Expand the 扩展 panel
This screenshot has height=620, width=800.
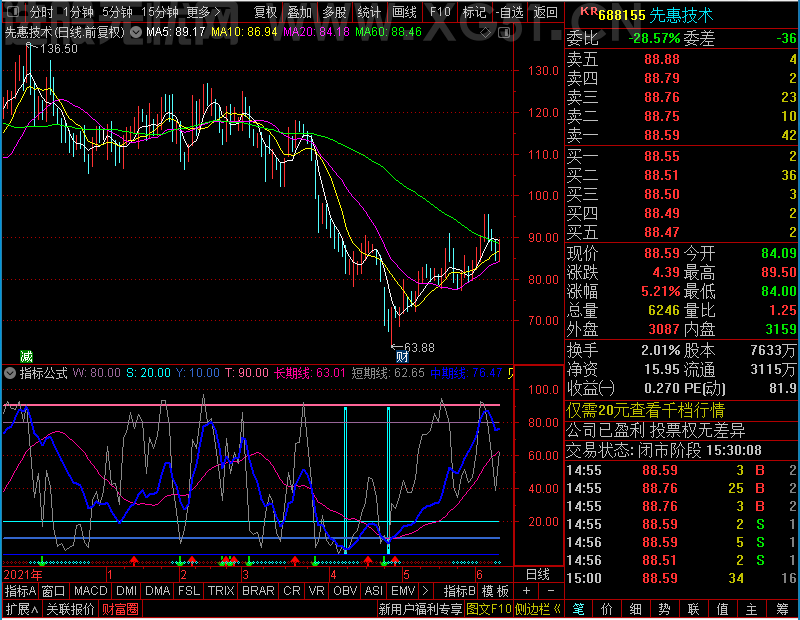pos(22,609)
